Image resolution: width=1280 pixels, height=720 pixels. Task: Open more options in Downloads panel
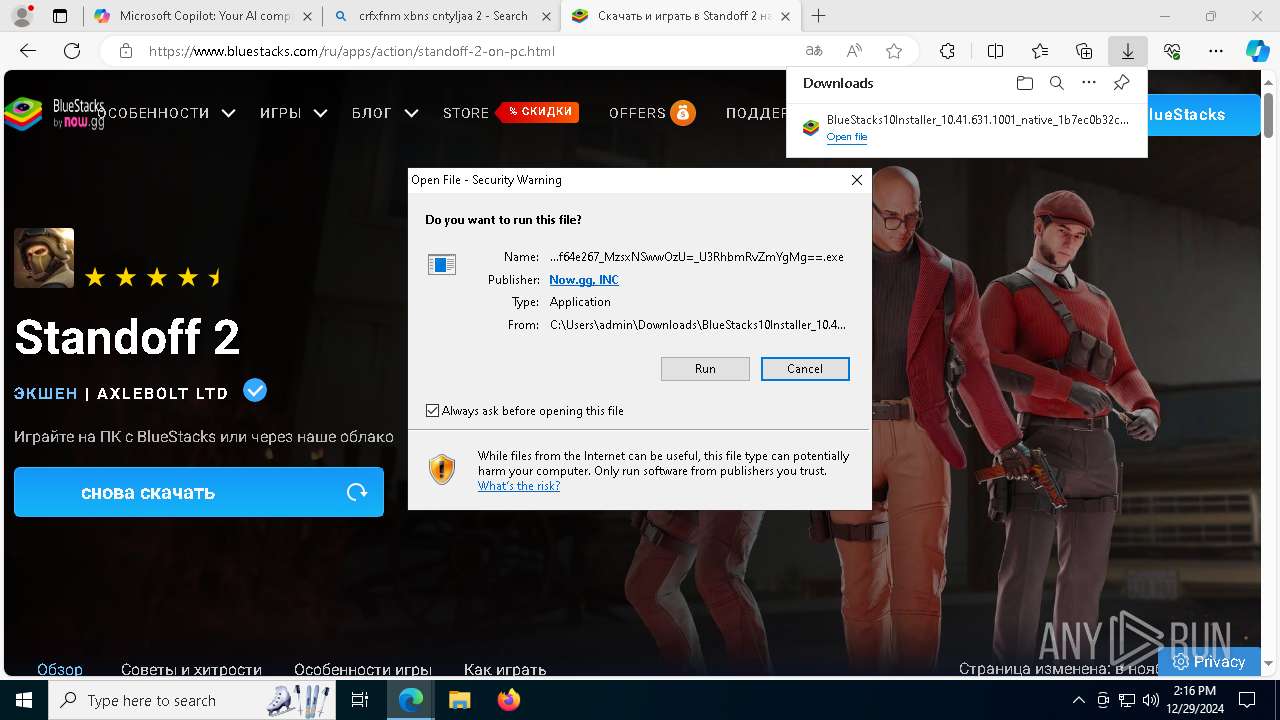point(1089,83)
